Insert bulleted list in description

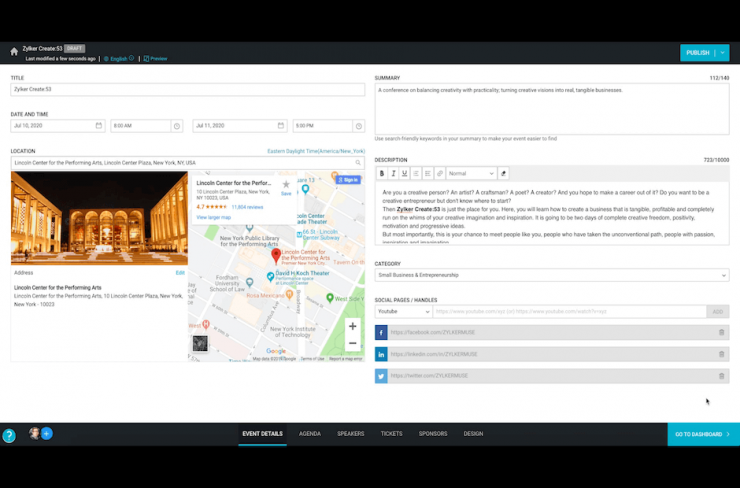tap(428, 174)
